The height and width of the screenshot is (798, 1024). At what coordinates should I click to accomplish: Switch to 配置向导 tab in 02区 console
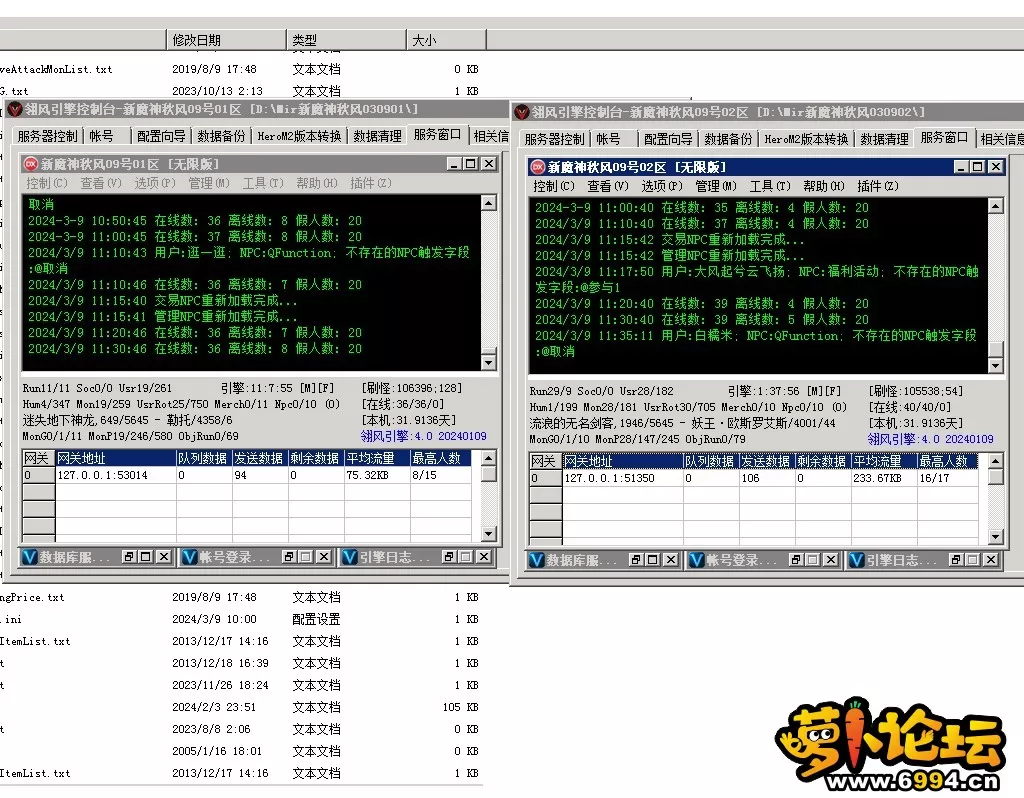(667, 139)
